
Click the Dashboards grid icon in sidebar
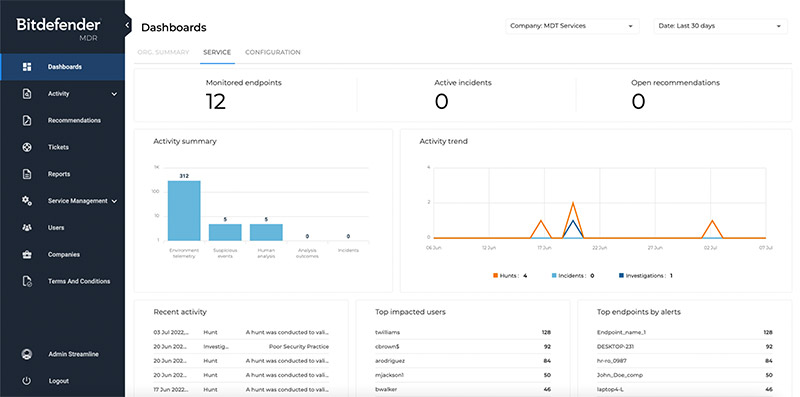[27, 67]
